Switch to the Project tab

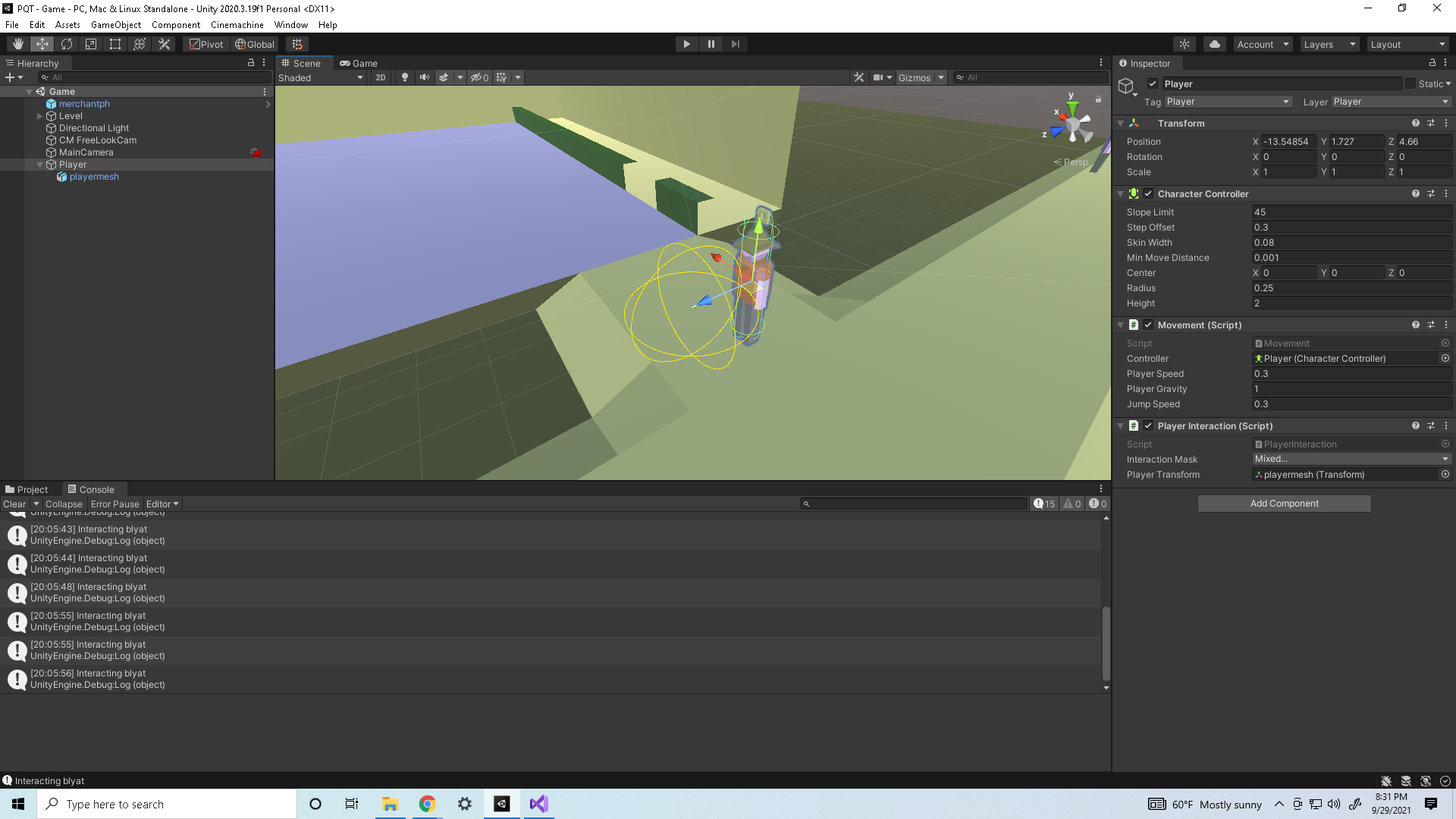[27, 489]
